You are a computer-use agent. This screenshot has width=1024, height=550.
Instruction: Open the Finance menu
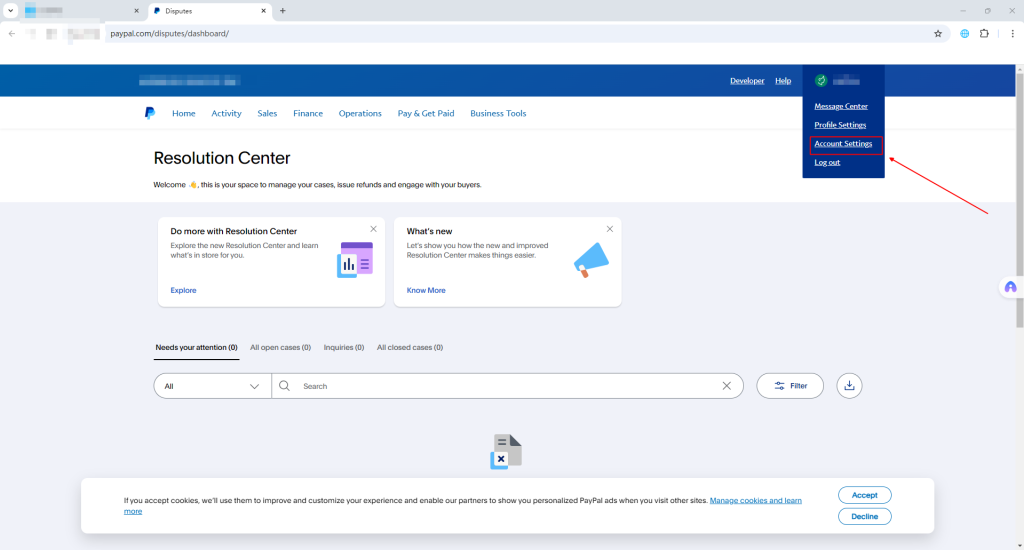[x=308, y=113]
